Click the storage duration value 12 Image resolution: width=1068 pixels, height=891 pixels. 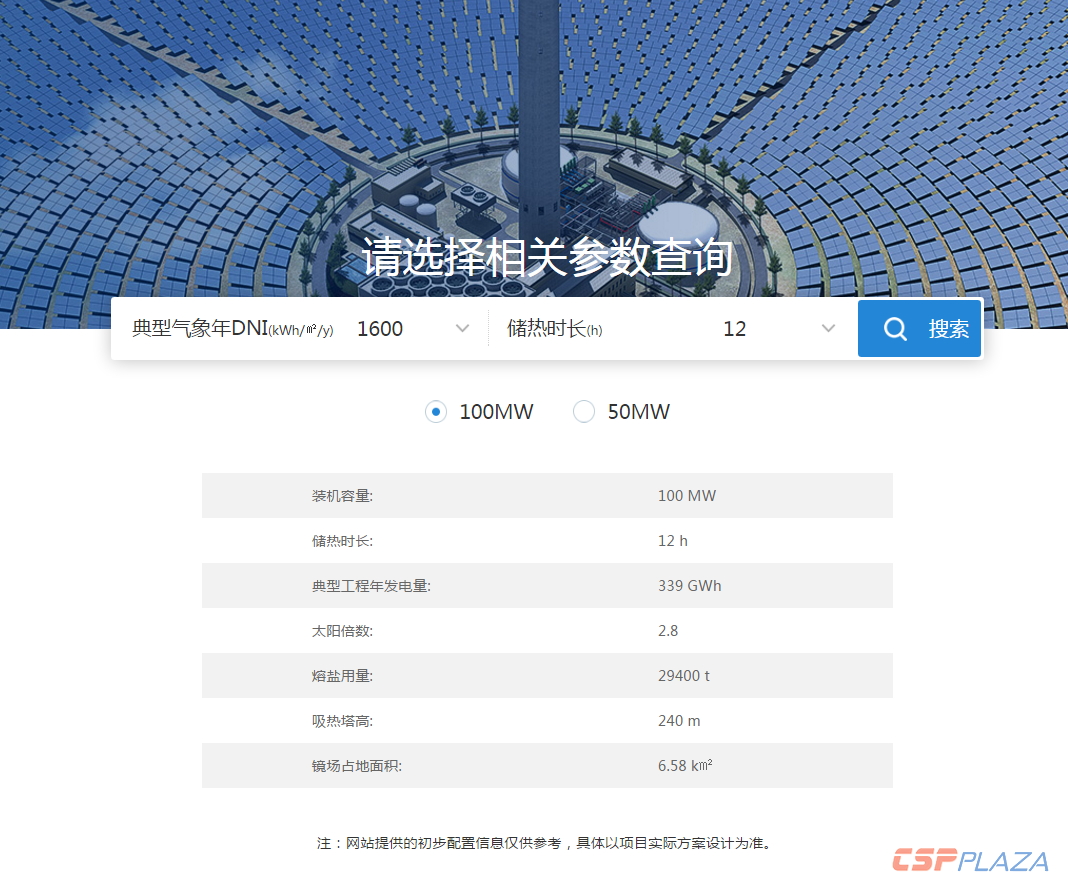pyautogui.click(x=735, y=328)
